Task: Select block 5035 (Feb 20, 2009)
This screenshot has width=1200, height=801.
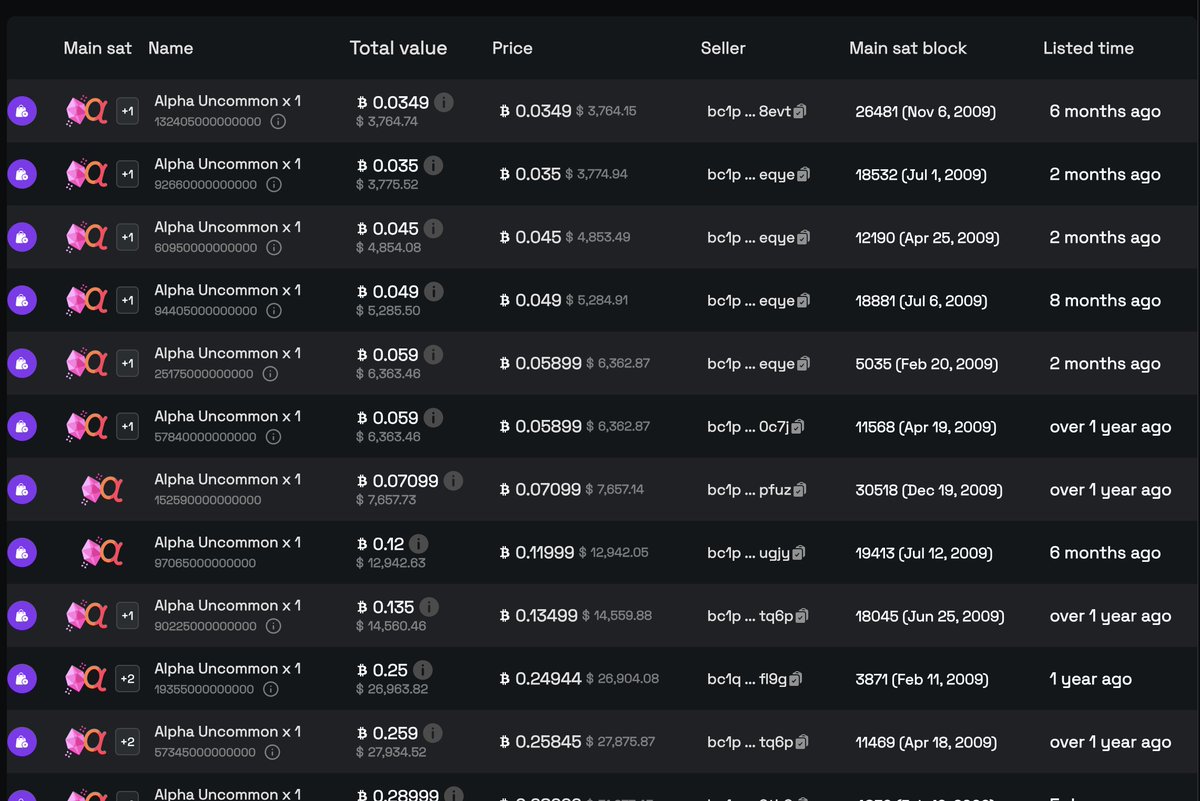Action: point(926,364)
